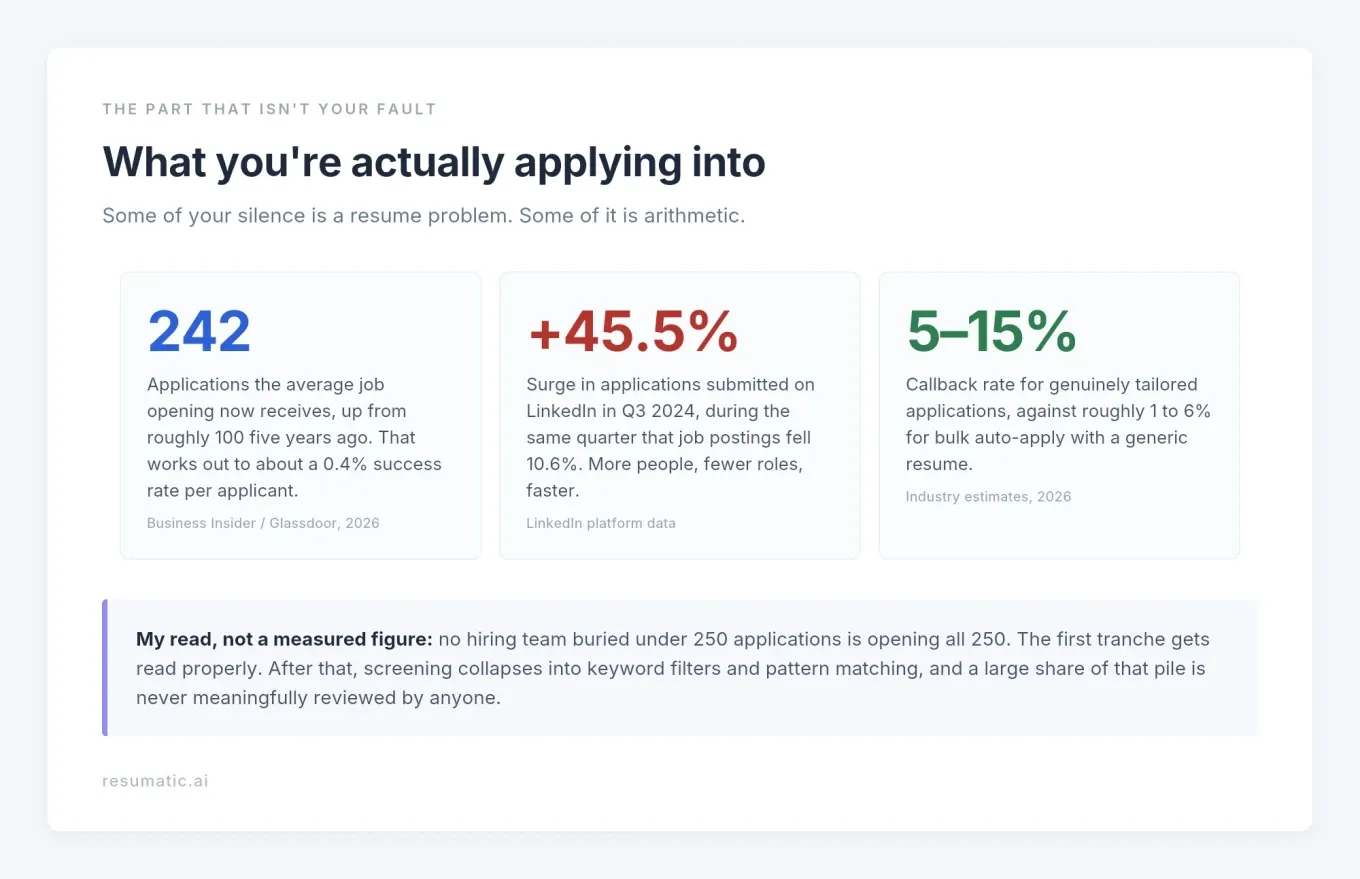Click the callback rate description text

click(x=1058, y=424)
